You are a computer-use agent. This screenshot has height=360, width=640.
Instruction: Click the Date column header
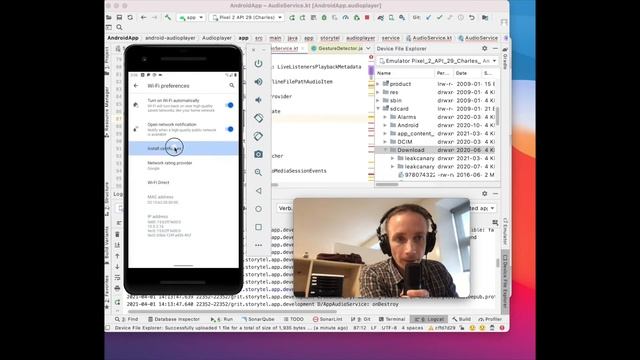point(467,73)
